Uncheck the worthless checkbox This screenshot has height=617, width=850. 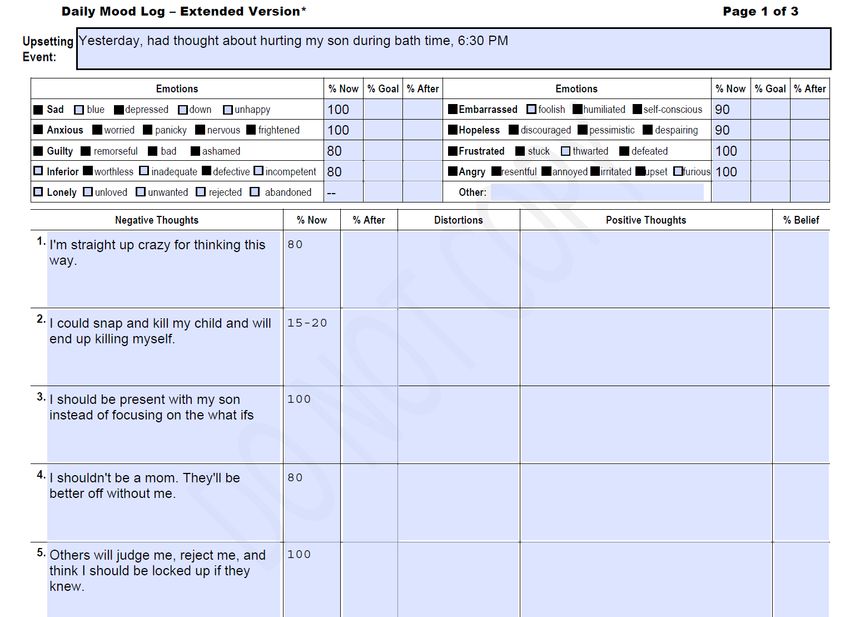tap(88, 171)
